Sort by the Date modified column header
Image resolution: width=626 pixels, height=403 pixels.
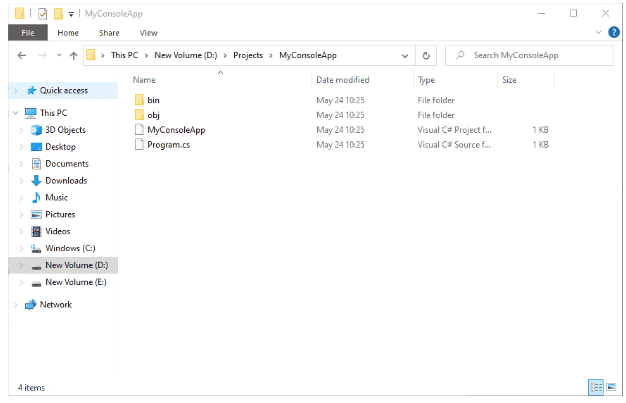coord(343,80)
